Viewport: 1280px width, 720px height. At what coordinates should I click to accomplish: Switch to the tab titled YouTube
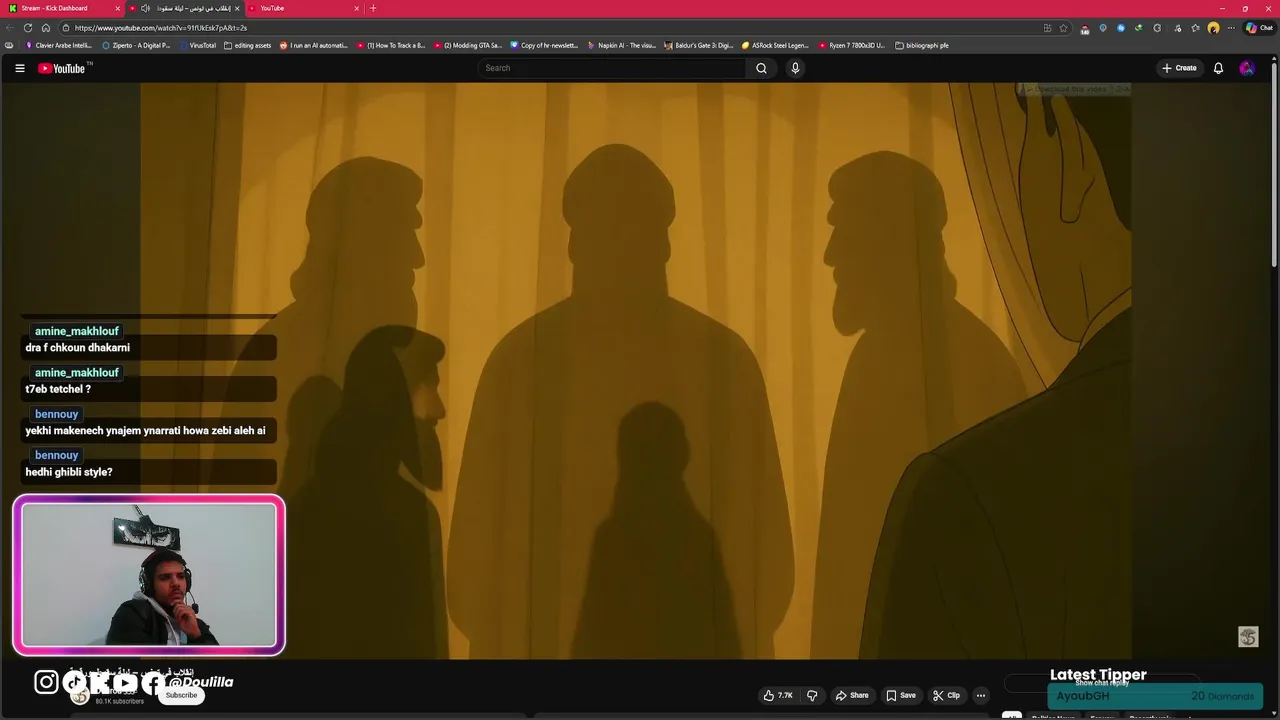(x=305, y=8)
